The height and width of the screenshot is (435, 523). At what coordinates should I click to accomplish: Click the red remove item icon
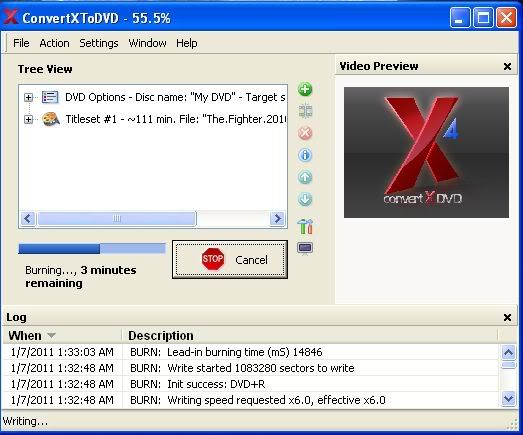click(x=305, y=133)
